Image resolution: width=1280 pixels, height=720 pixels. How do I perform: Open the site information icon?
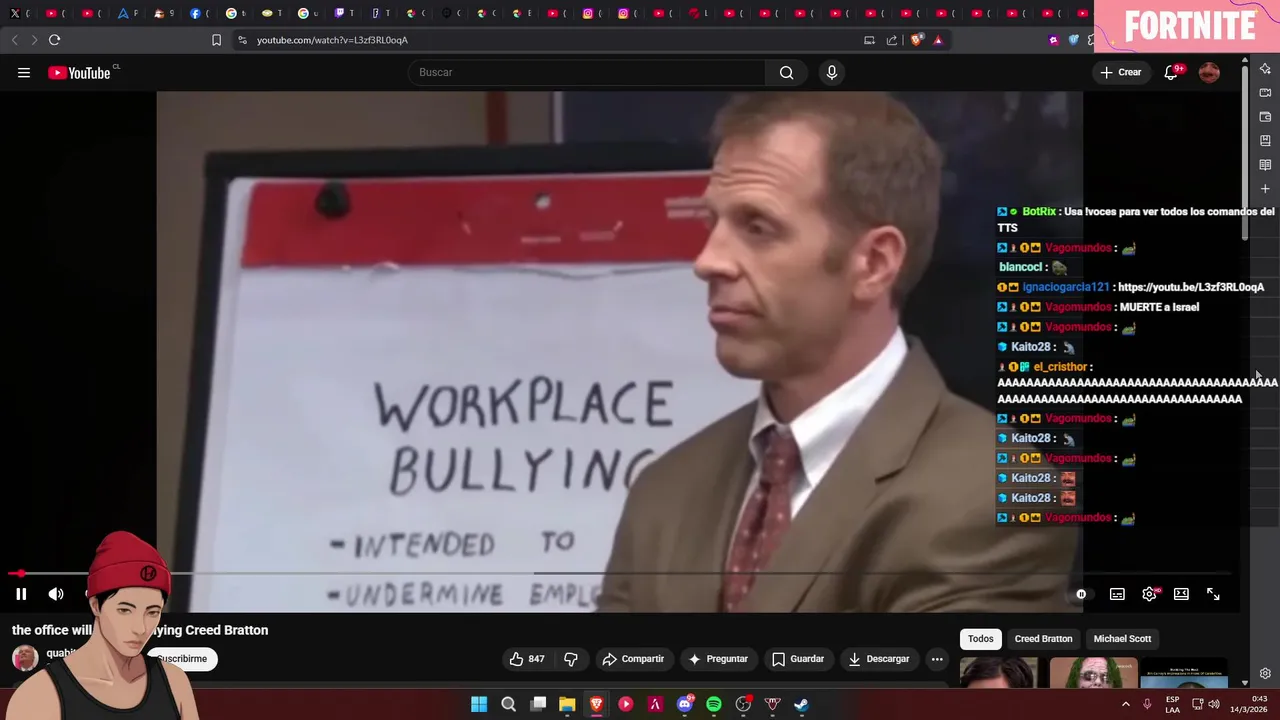coord(242,40)
